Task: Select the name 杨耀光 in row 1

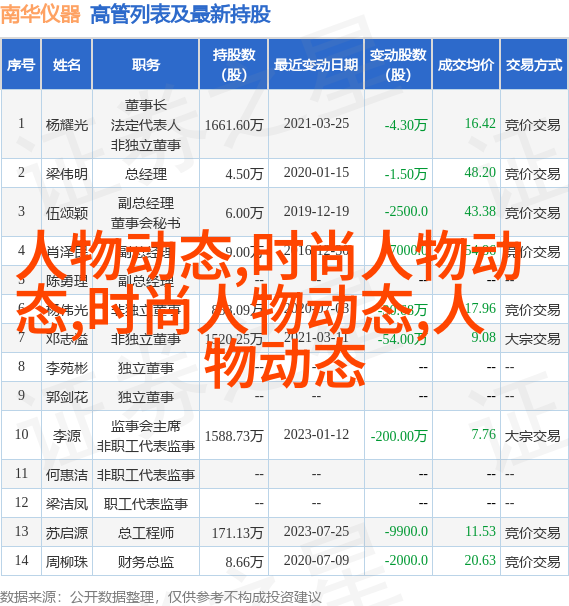Action: point(66,125)
